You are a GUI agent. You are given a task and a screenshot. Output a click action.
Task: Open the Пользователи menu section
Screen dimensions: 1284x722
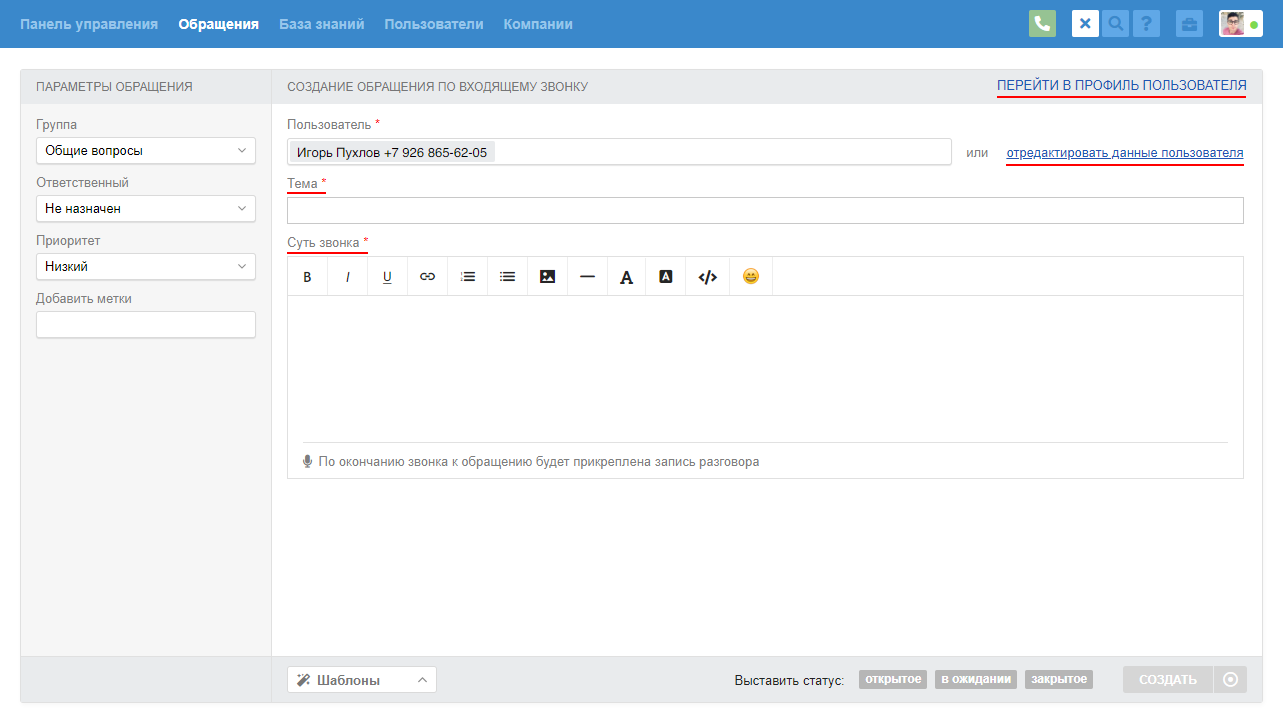tap(433, 24)
